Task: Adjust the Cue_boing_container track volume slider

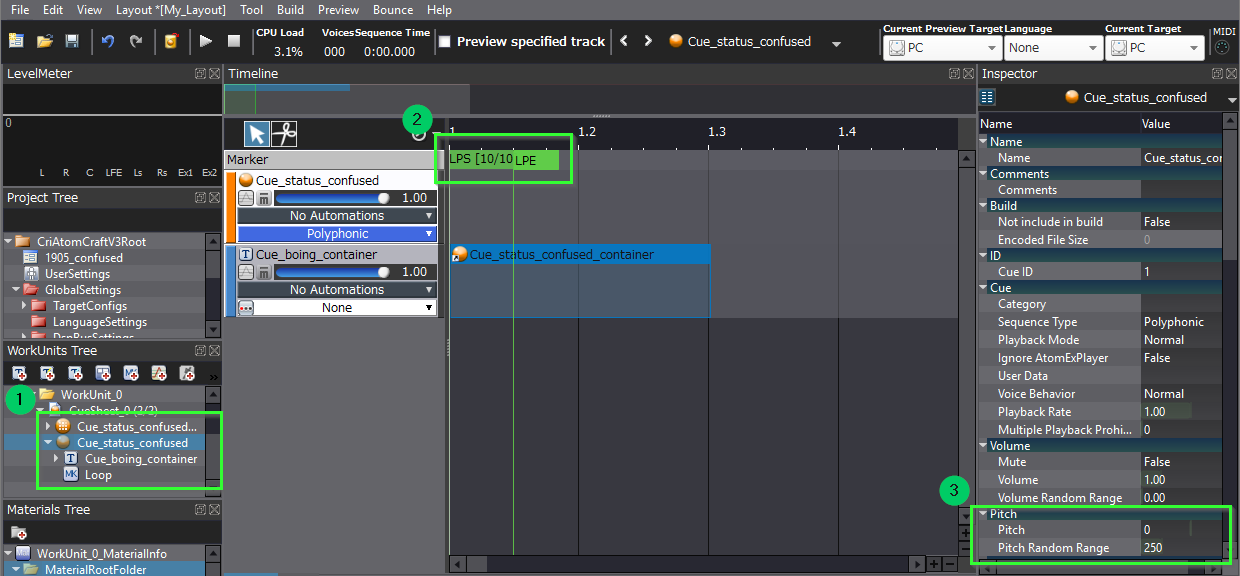Action: point(333,272)
